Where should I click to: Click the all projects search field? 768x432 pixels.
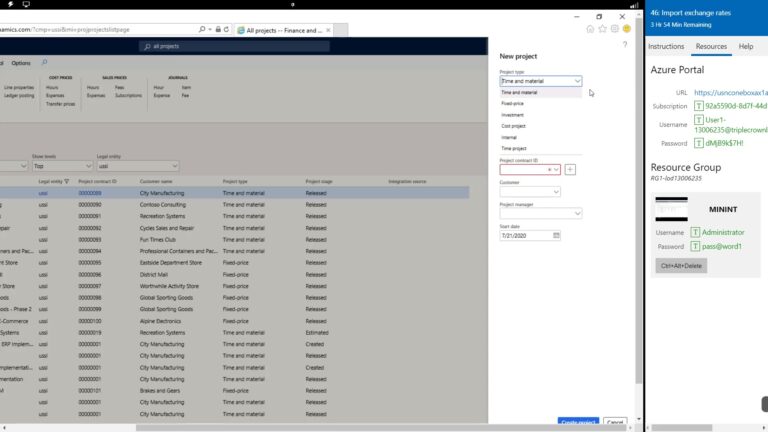[235, 47]
